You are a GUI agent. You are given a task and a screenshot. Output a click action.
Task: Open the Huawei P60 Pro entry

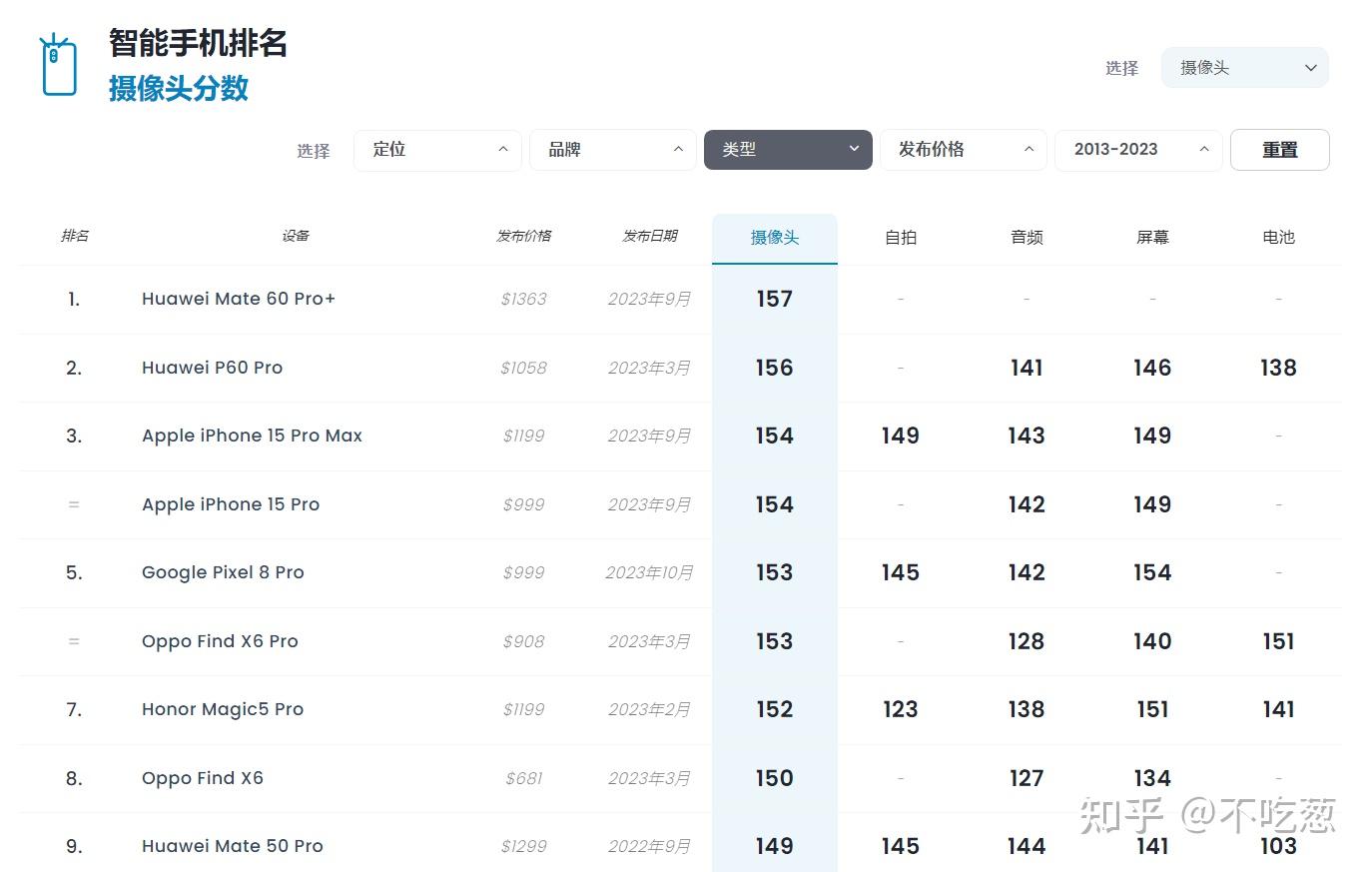[212, 368]
